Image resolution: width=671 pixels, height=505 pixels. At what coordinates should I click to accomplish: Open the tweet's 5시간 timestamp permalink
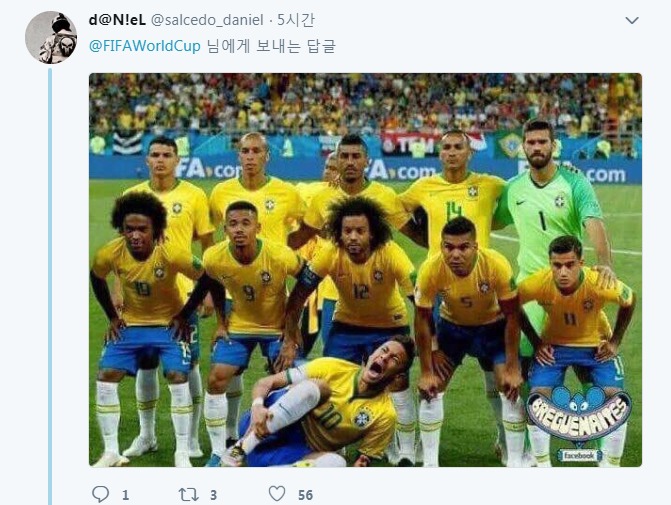pyautogui.click(x=296, y=20)
